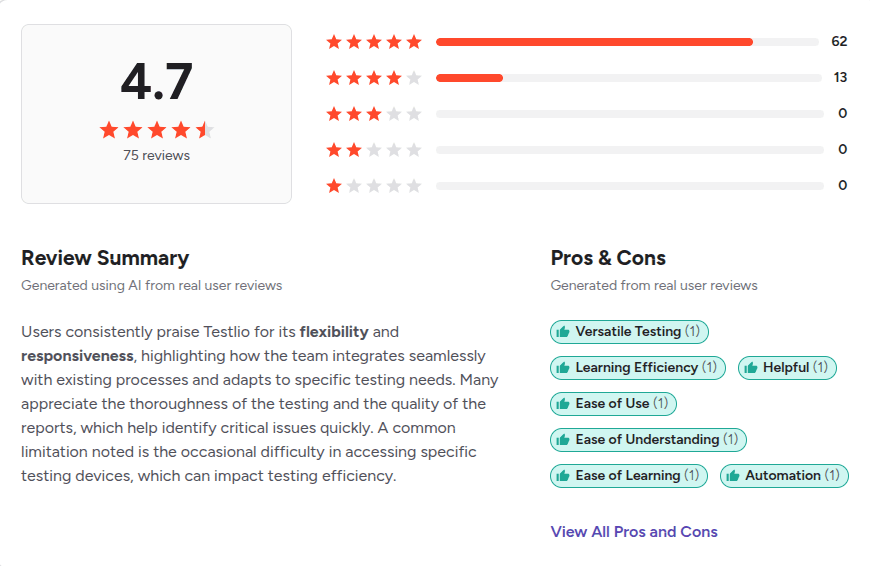Click thumbs-up icon on Learning Efficiency tag
Viewport: 870px width, 566px height.
coord(563,368)
